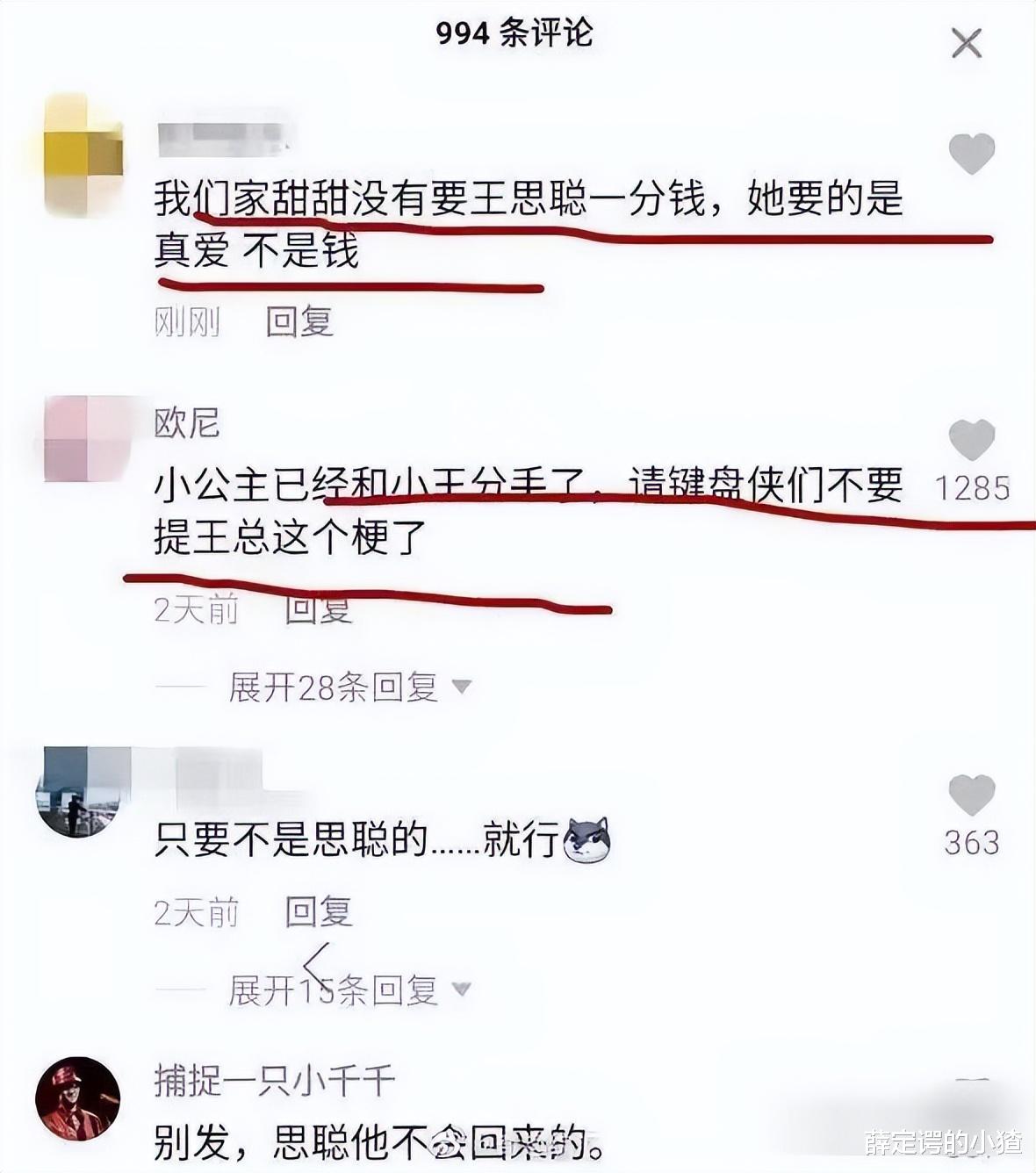Viewport: 1036px width, 1173px height.
Task: Close the 994 comments panel
Action: point(967,42)
